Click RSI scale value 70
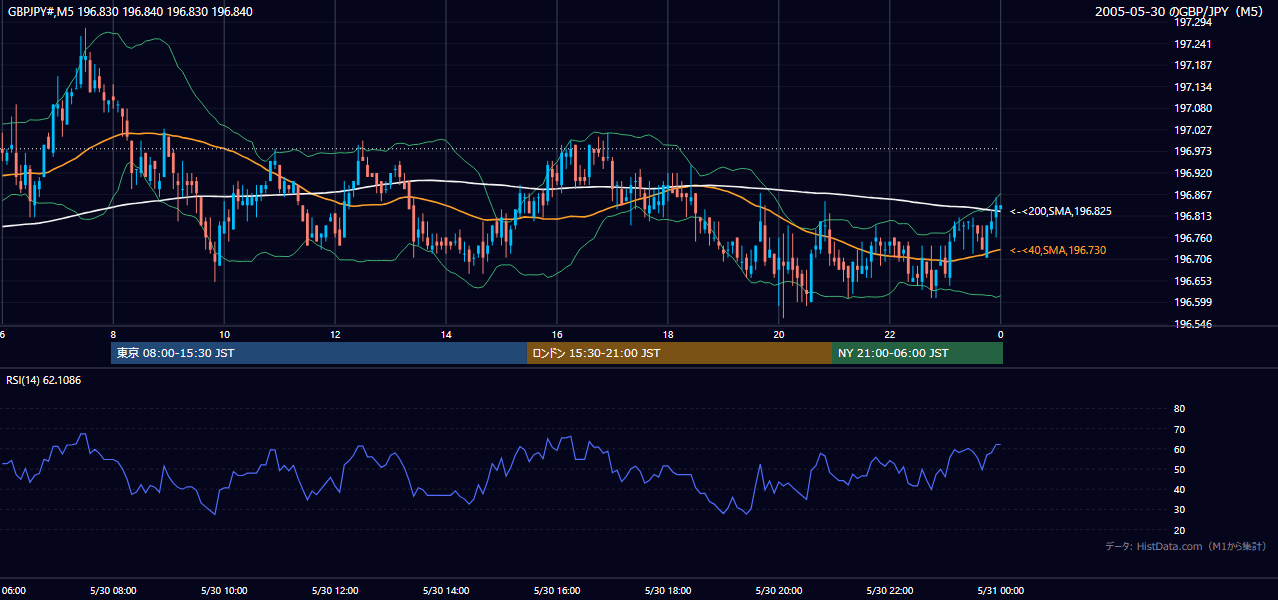The height and width of the screenshot is (600, 1278). 1179,429
